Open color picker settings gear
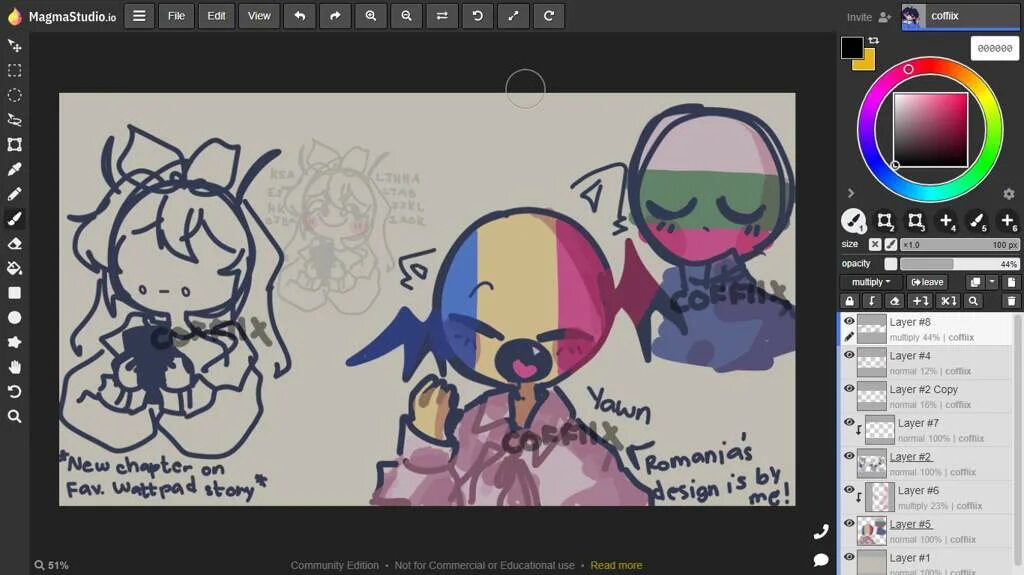Screen dimensions: 1024x575 pos(1009,193)
